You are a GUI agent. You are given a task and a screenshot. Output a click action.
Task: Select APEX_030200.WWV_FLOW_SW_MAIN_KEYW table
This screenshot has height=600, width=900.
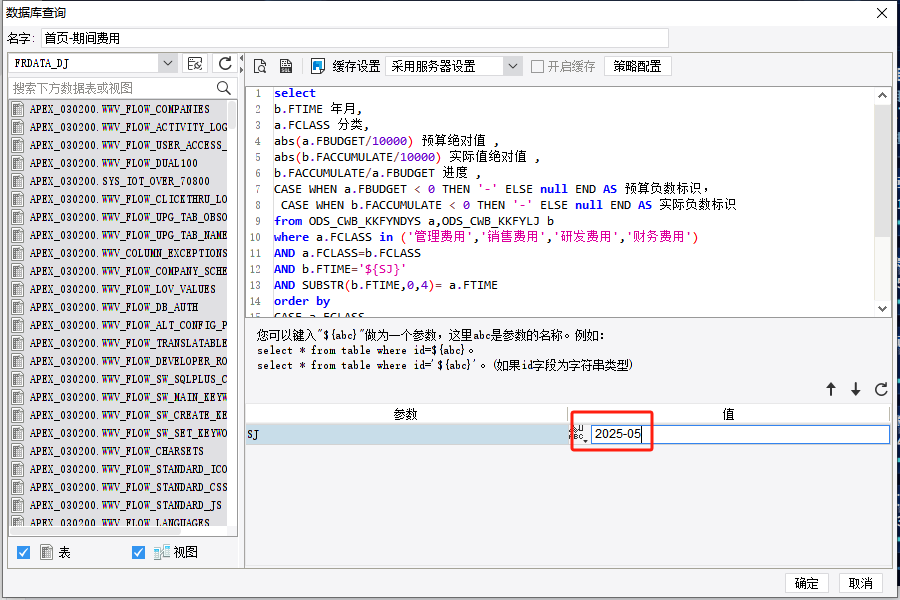click(129, 397)
